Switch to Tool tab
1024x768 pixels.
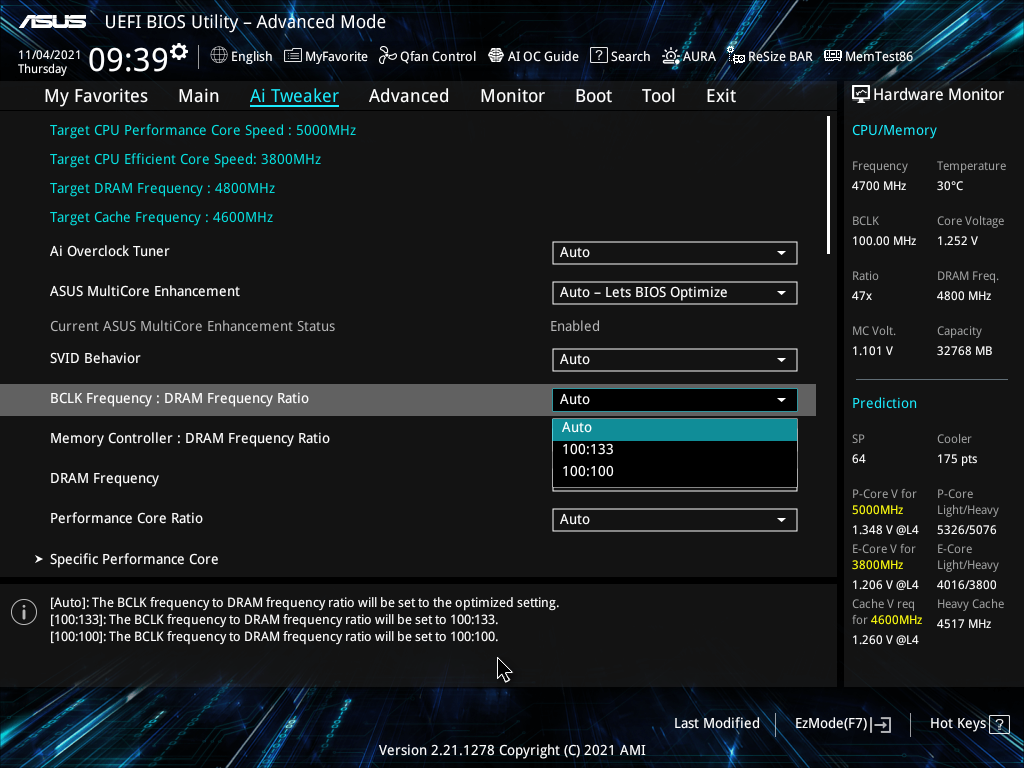[x=658, y=96]
